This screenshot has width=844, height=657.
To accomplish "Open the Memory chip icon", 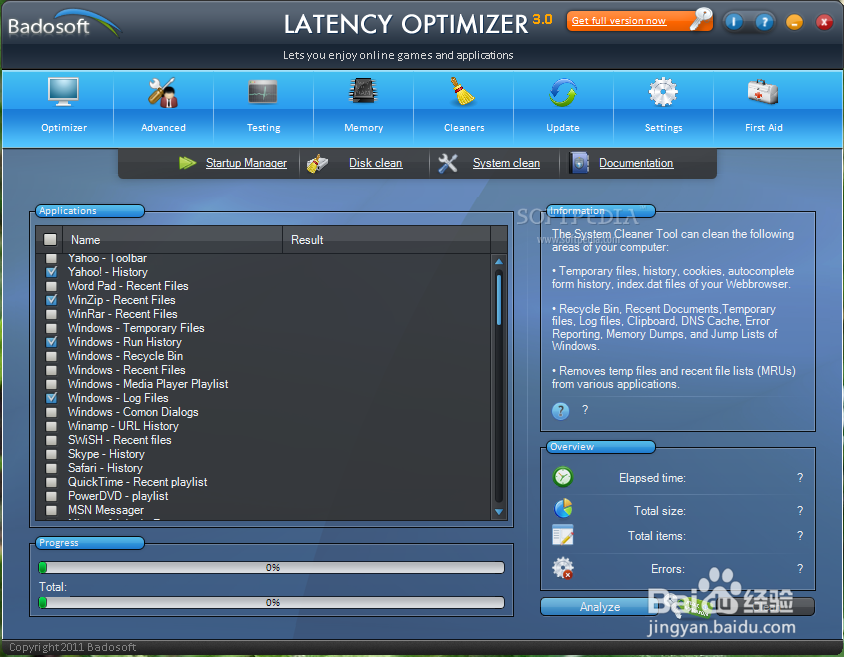I will pyautogui.click(x=363, y=91).
